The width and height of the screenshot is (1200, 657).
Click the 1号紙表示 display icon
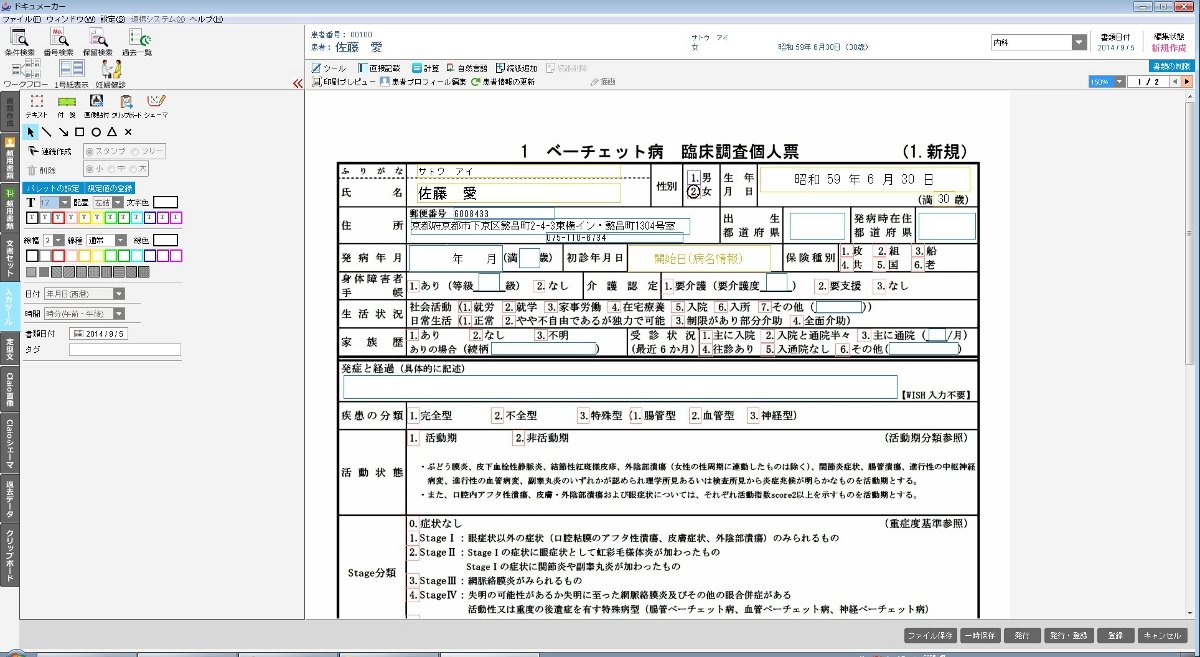pyautogui.click(x=71, y=73)
